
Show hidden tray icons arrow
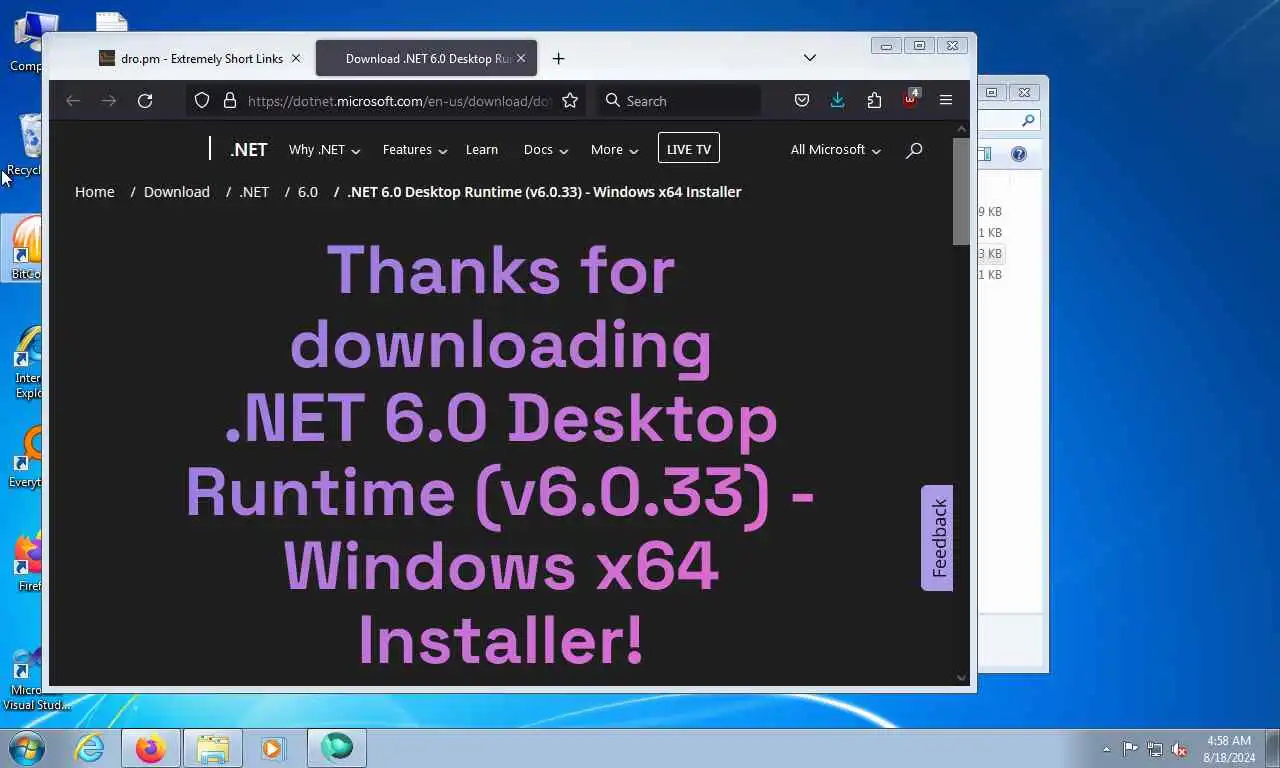[1106, 749]
